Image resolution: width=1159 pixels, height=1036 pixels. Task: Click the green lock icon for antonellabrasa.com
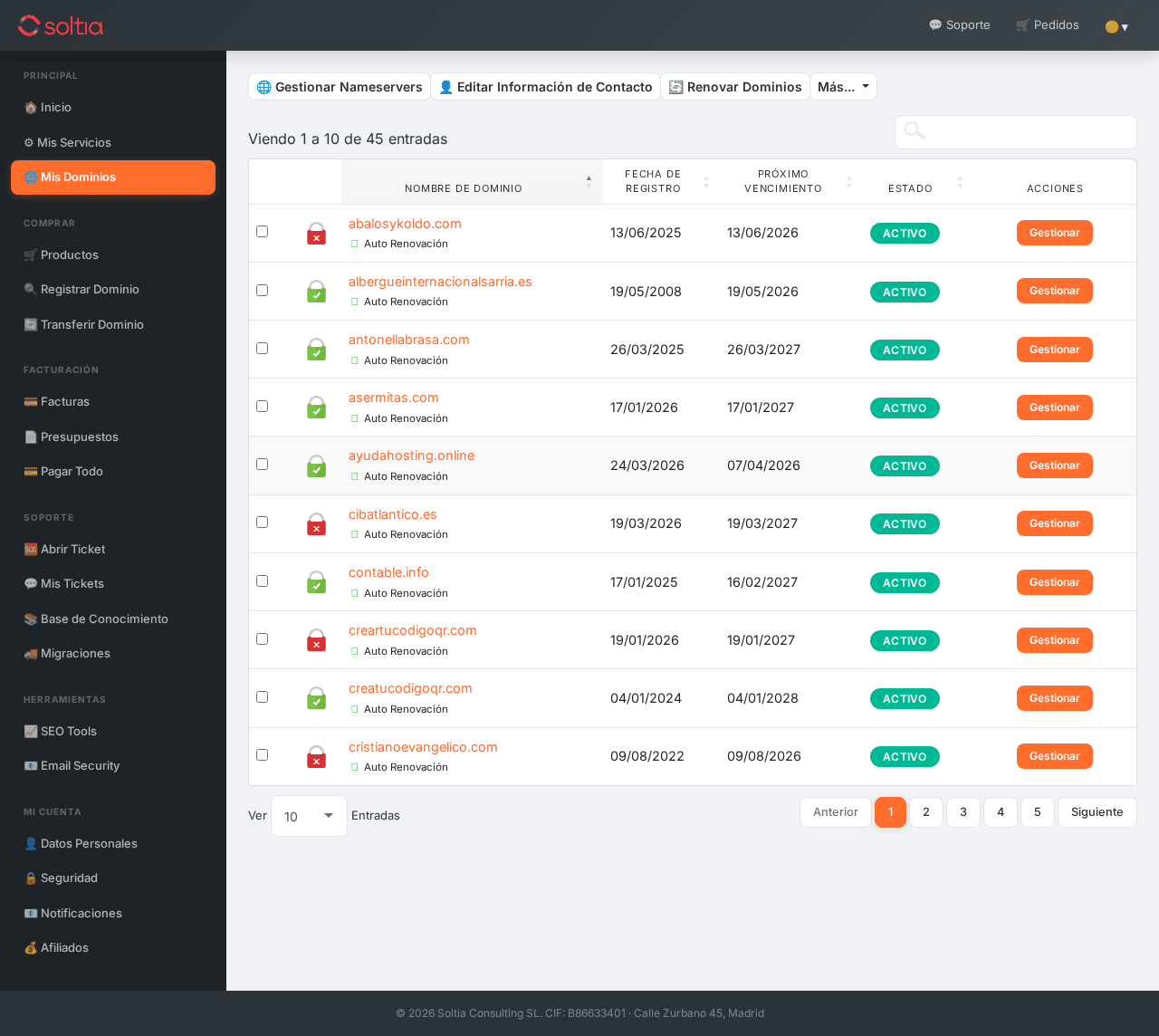coord(316,350)
